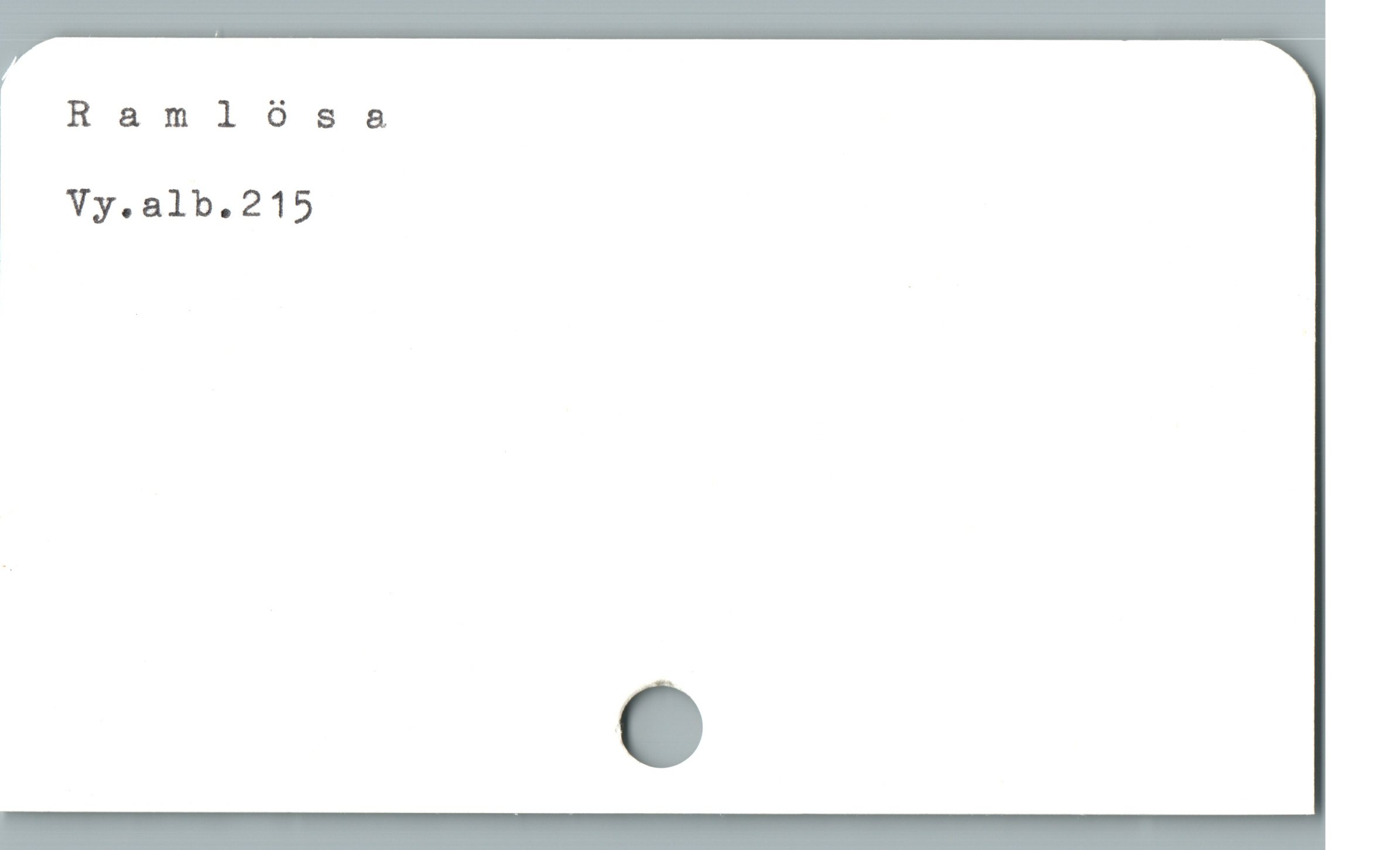Click the gray strip below the card
Screen dimensions: 1400x850
click(x=662, y=832)
